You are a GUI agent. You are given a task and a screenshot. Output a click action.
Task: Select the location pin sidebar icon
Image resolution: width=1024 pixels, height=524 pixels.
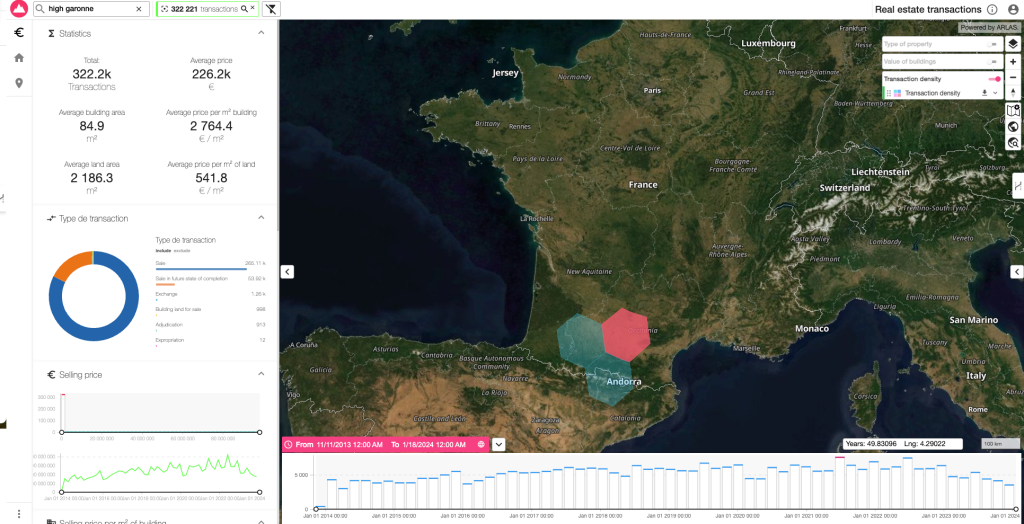point(18,83)
